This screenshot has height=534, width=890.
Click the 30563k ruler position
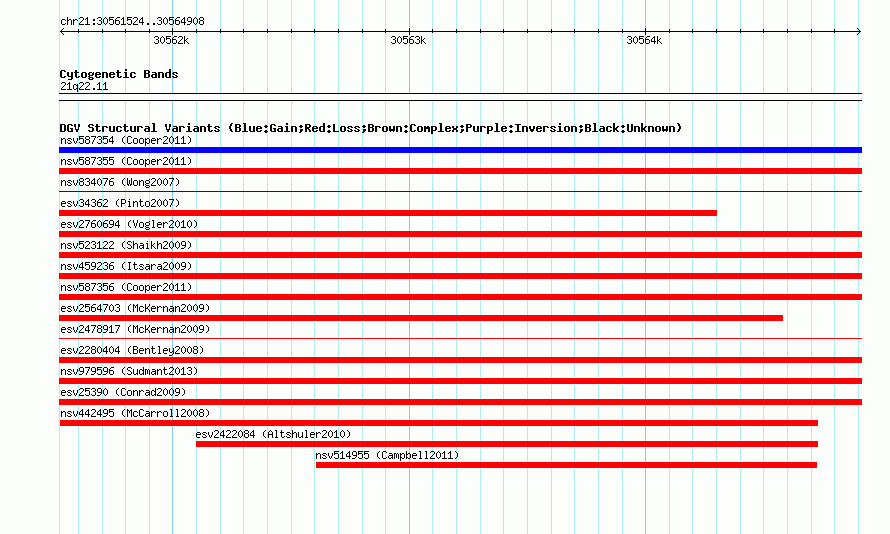tap(408, 40)
